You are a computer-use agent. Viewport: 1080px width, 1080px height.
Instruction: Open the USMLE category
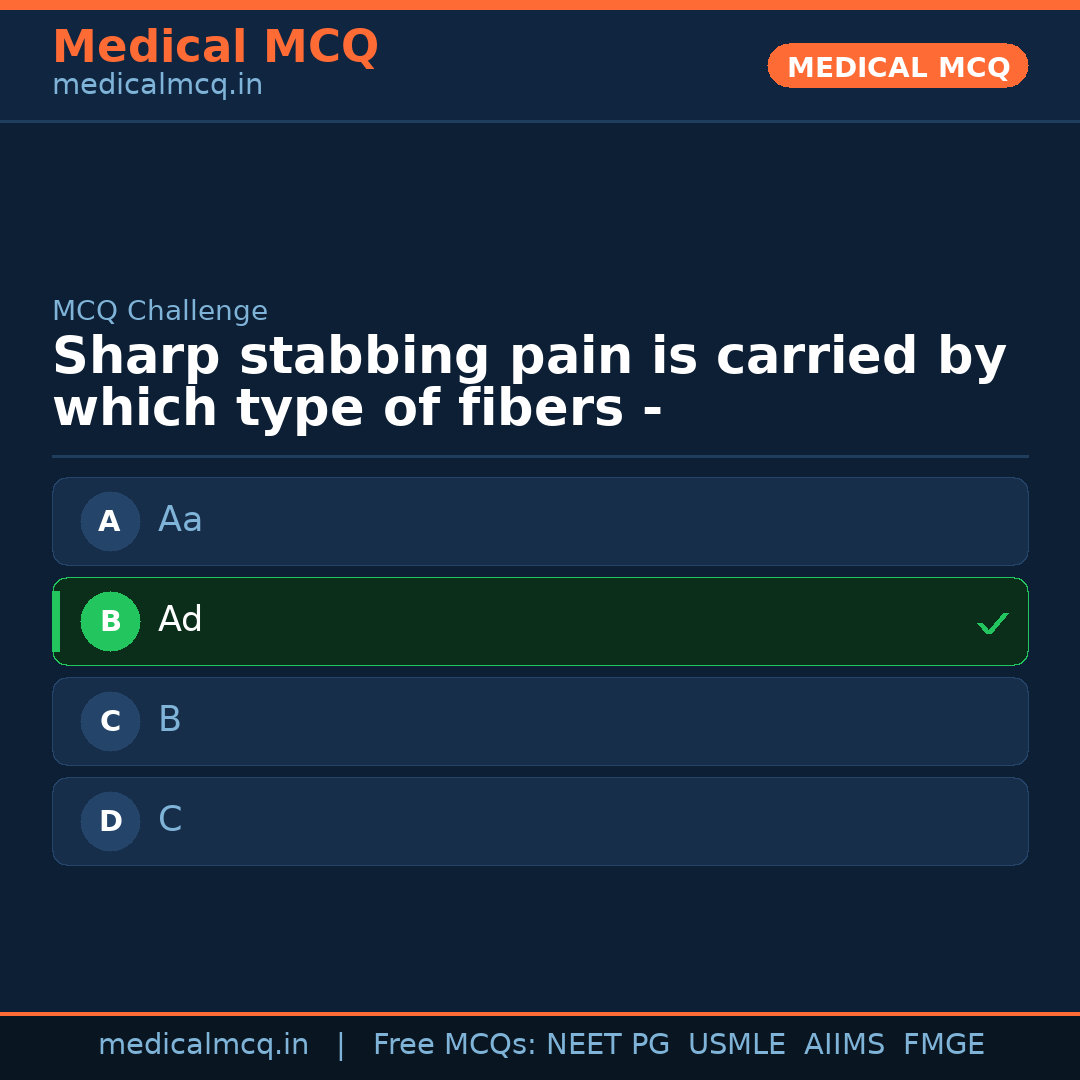pos(737,1044)
